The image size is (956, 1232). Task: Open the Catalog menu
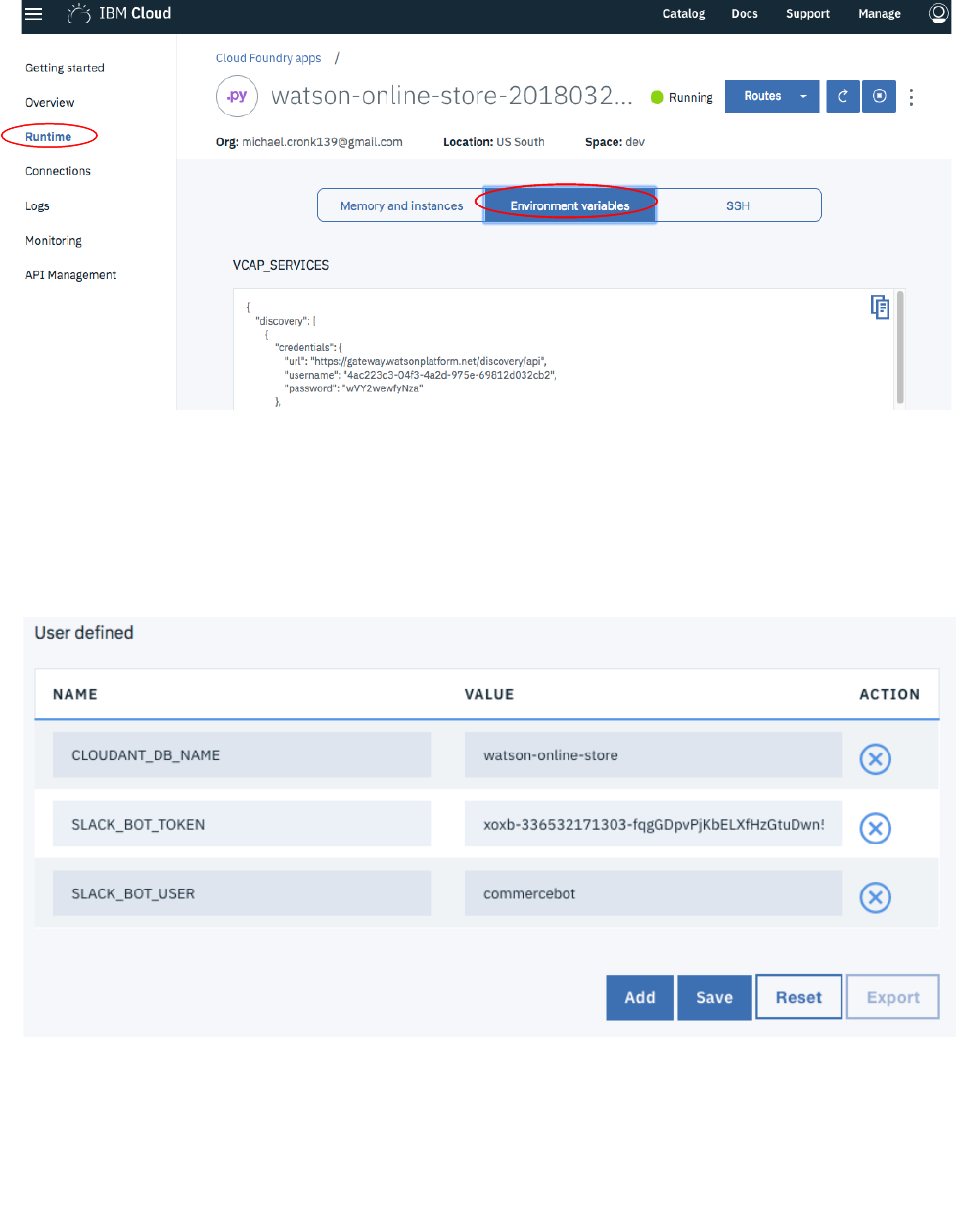point(684,14)
